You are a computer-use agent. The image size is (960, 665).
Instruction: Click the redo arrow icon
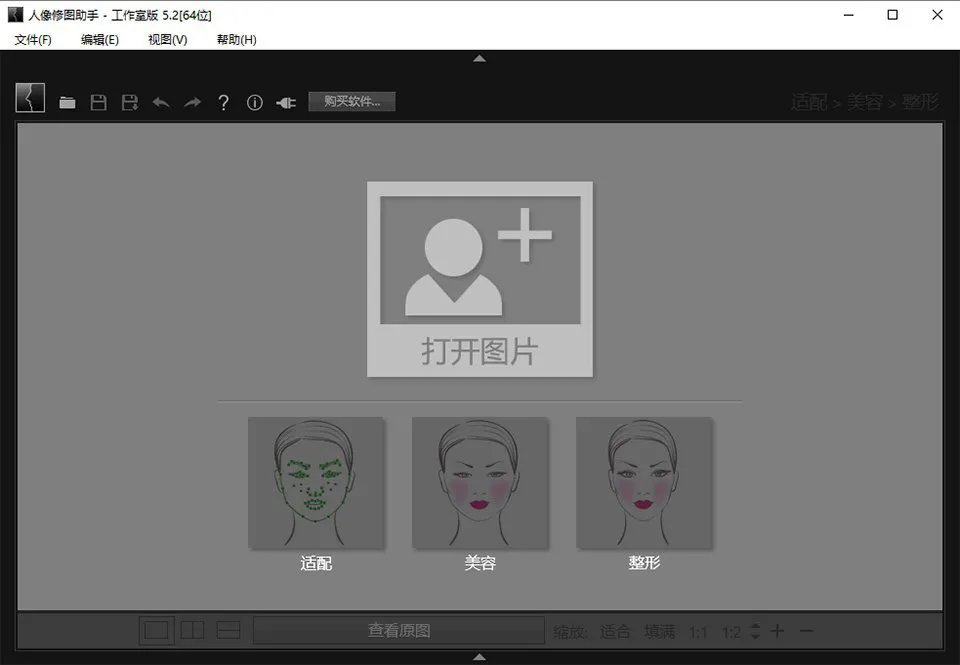(192, 102)
